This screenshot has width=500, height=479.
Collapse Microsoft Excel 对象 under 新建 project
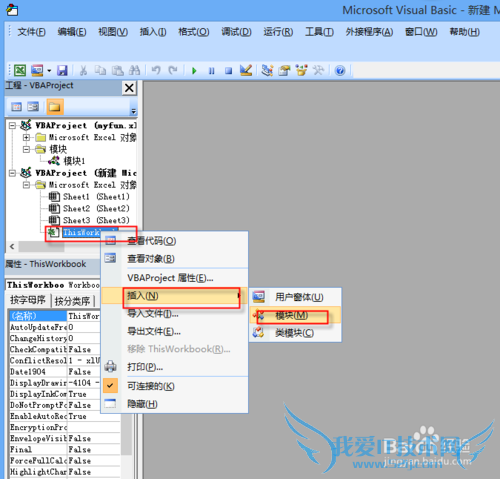pos(26,185)
